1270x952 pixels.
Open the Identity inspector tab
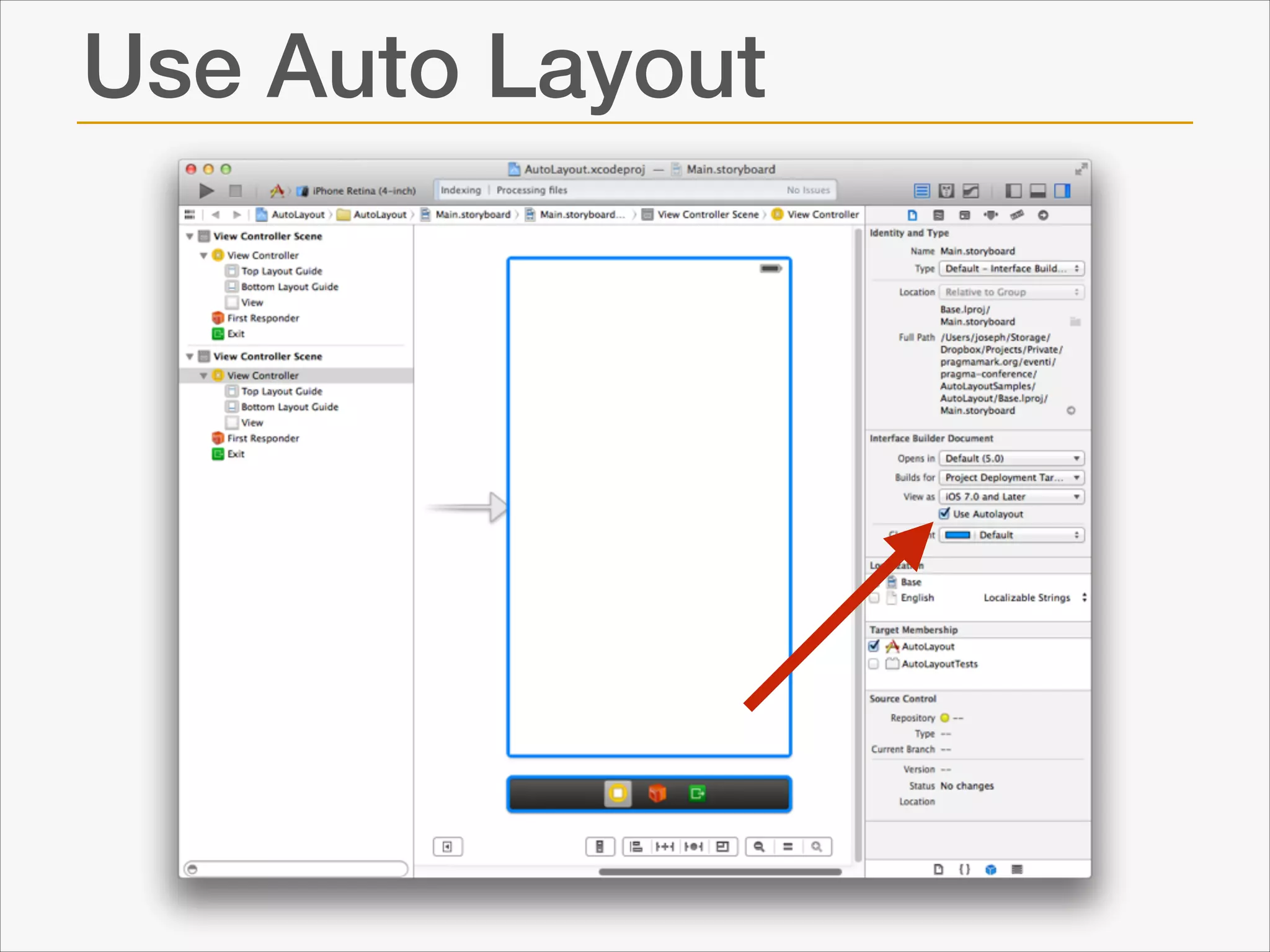click(964, 215)
